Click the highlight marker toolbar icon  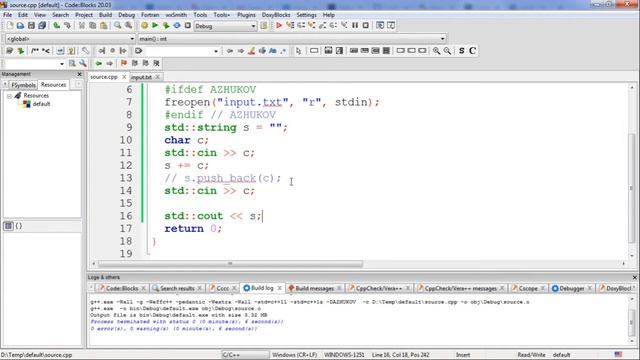pyautogui.click(x=251, y=51)
